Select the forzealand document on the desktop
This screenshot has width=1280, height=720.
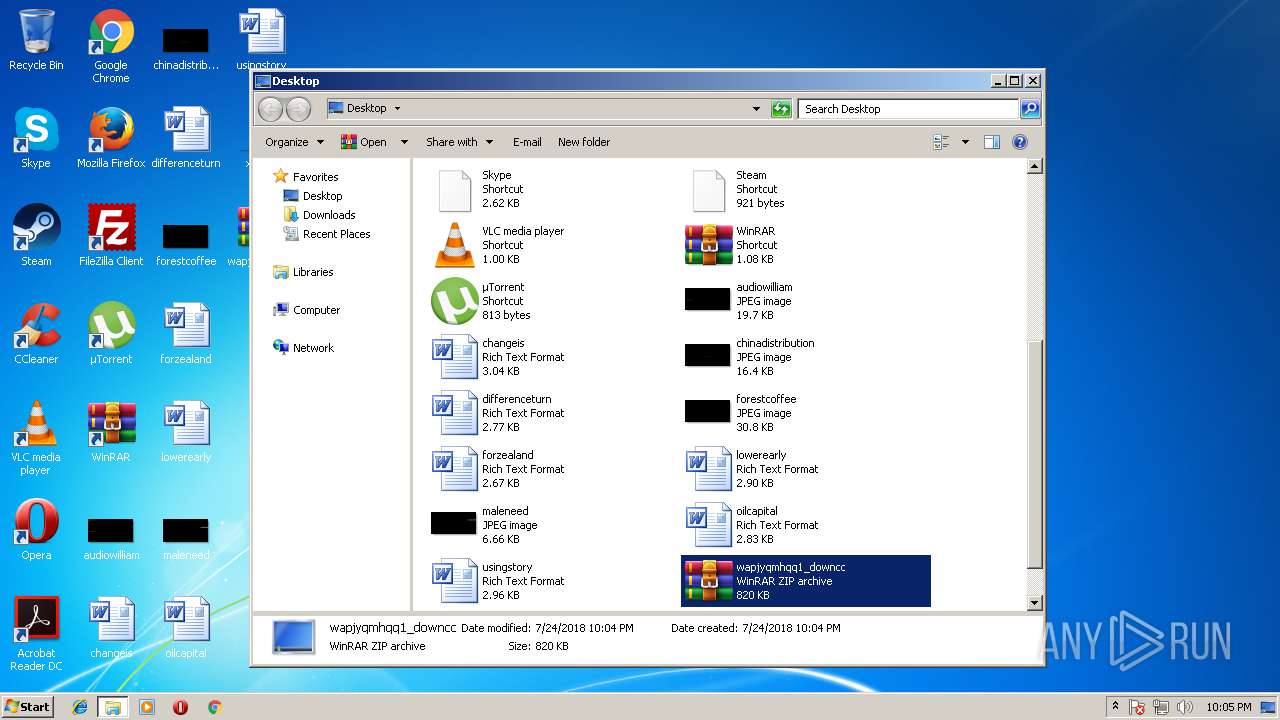click(186, 334)
